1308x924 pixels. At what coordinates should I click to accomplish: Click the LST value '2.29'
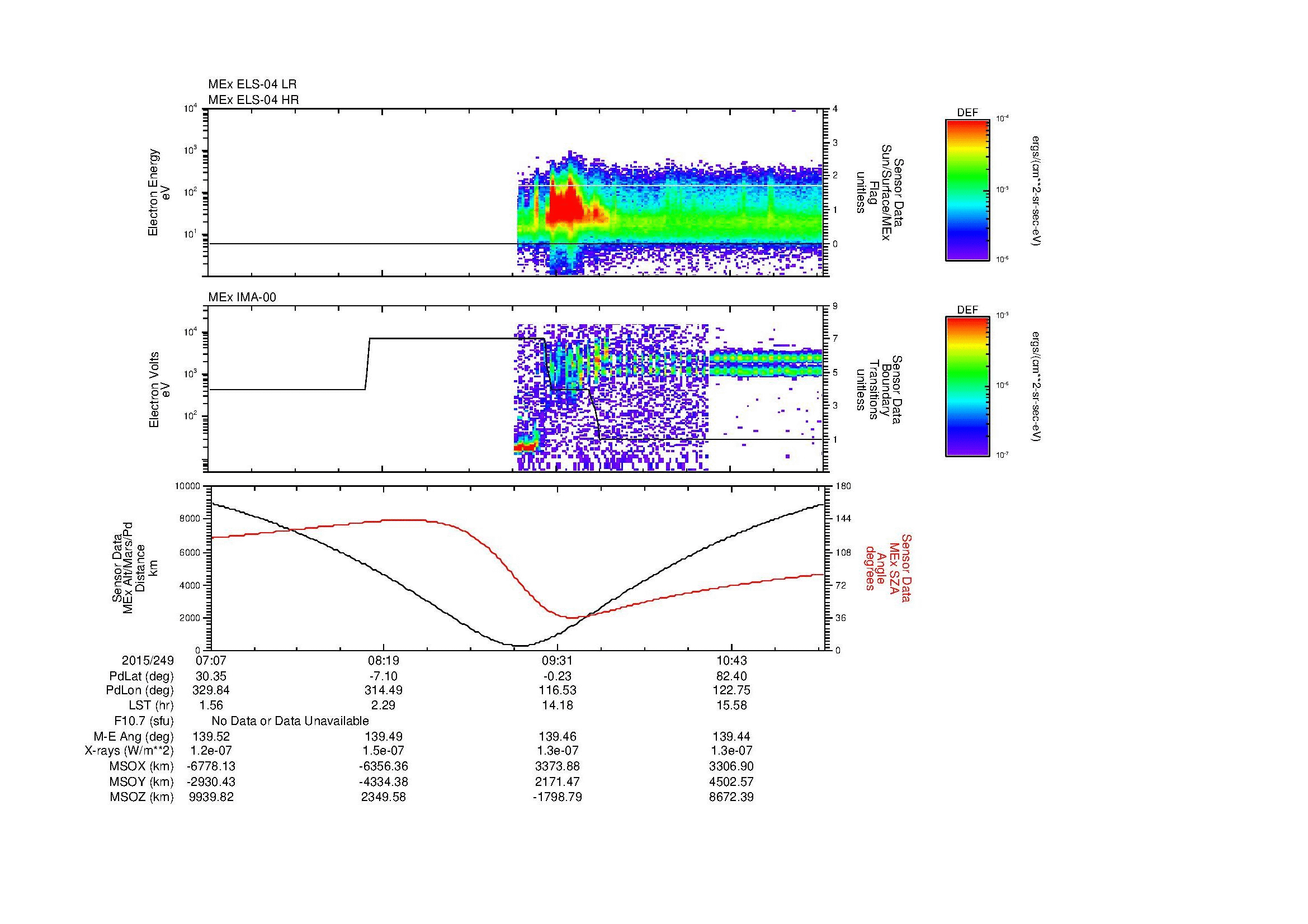pos(384,705)
